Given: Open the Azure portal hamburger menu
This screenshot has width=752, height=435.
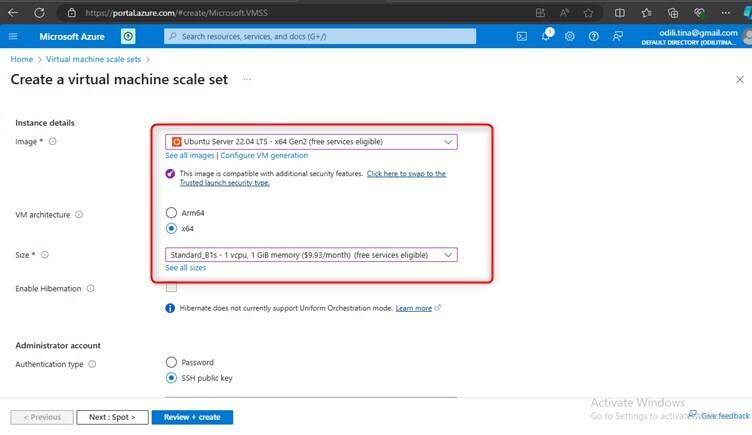Looking at the screenshot, I should [x=13, y=36].
